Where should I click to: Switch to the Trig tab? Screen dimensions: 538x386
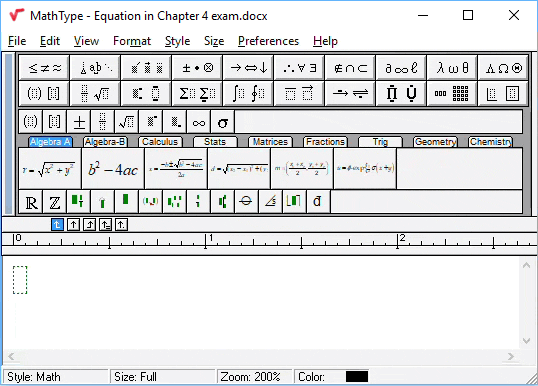click(380, 142)
